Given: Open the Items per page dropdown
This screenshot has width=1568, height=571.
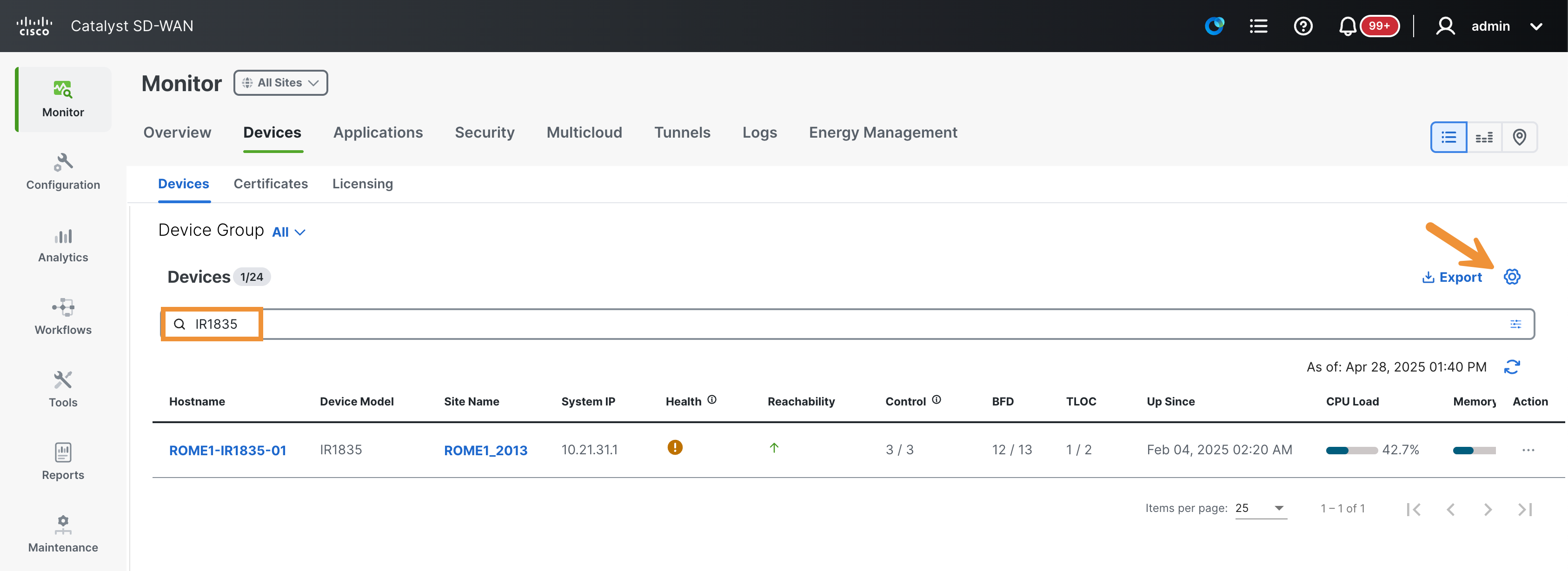Looking at the screenshot, I should pyautogui.click(x=1261, y=508).
